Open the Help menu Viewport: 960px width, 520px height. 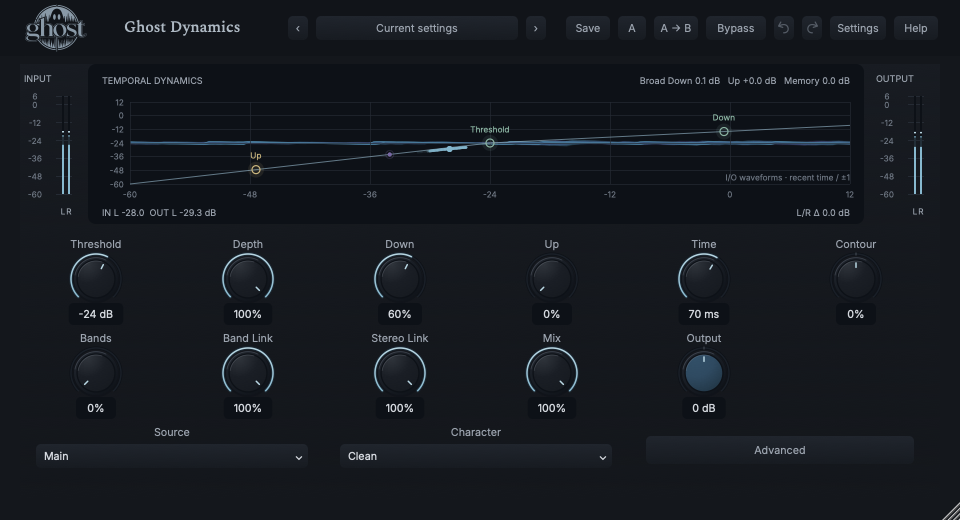click(915, 28)
